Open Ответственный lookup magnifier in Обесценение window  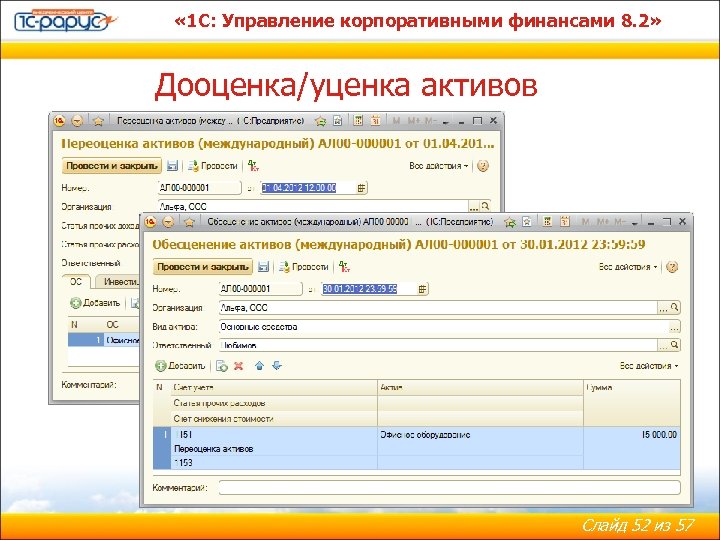click(x=675, y=345)
